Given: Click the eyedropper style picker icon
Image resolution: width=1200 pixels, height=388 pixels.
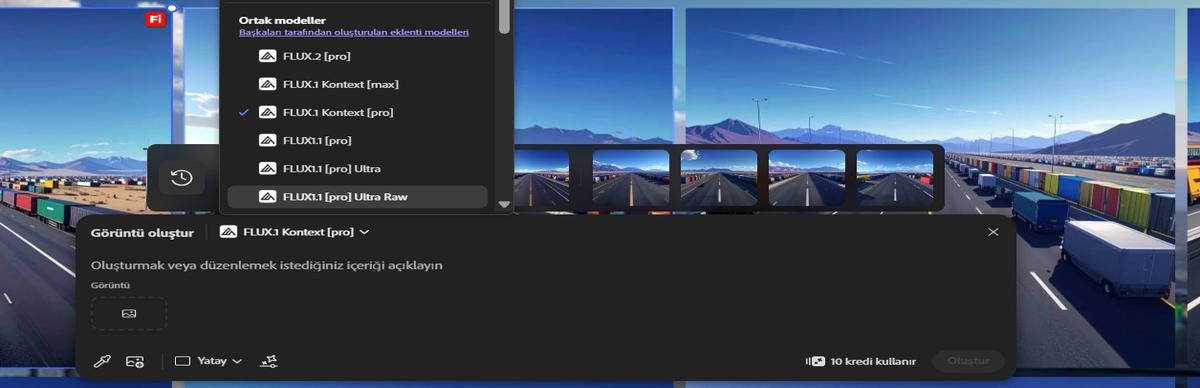Looking at the screenshot, I should pyautogui.click(x=101, y=361).
